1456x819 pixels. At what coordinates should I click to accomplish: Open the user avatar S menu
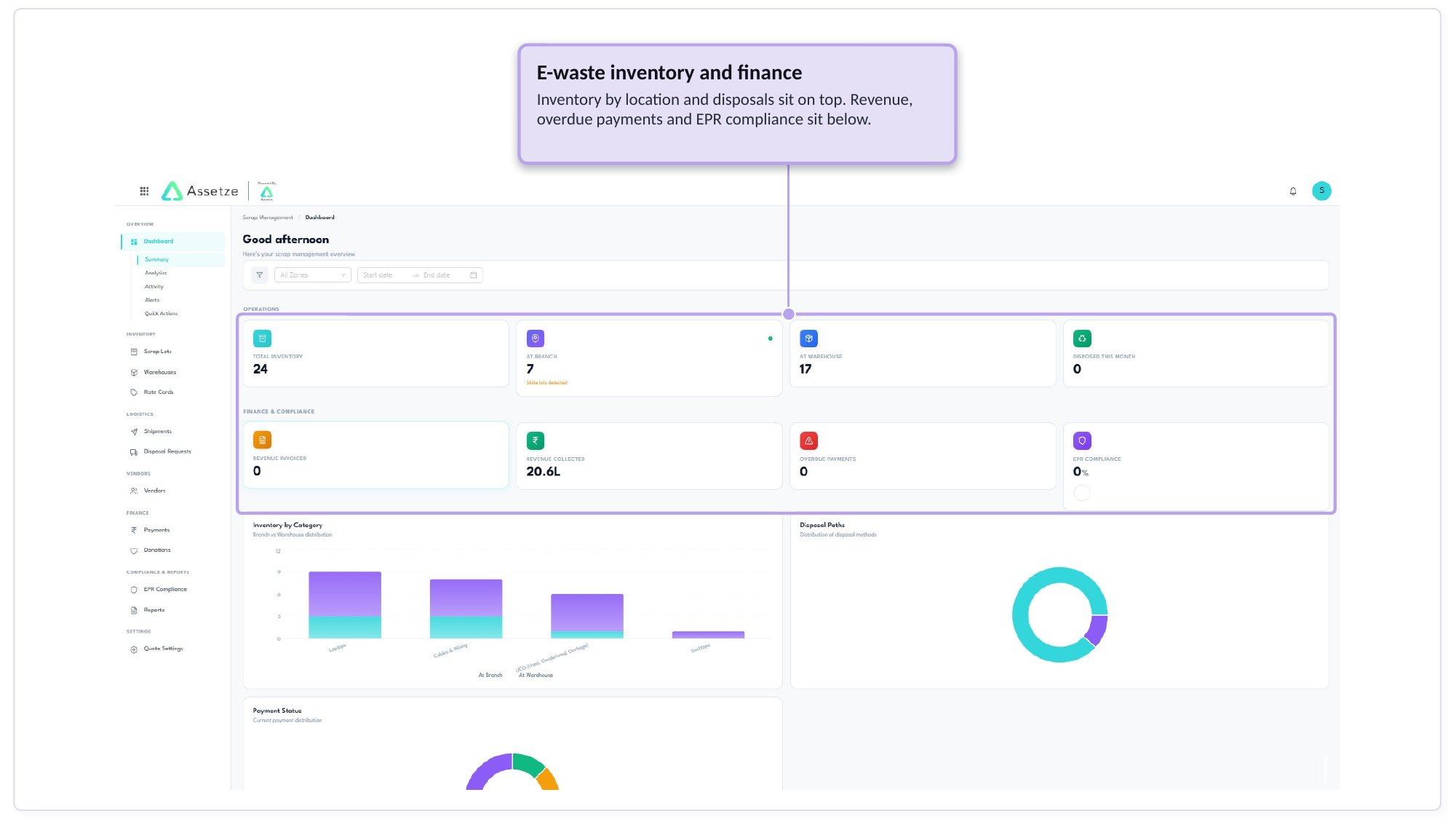click(1321, 191)
